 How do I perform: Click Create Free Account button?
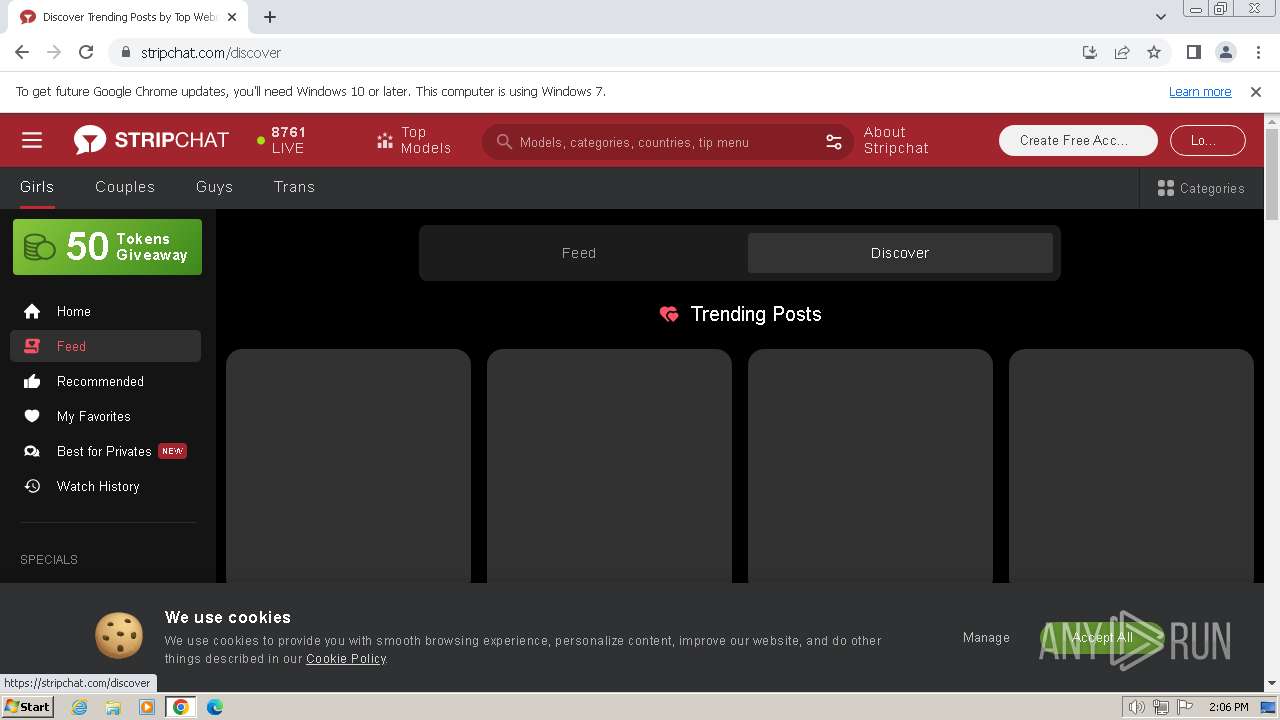(1078, 140)
